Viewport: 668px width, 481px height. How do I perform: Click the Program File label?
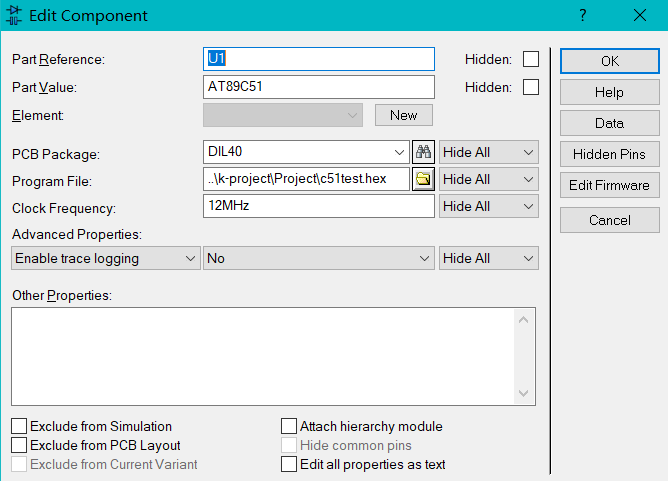pos(52,181)
